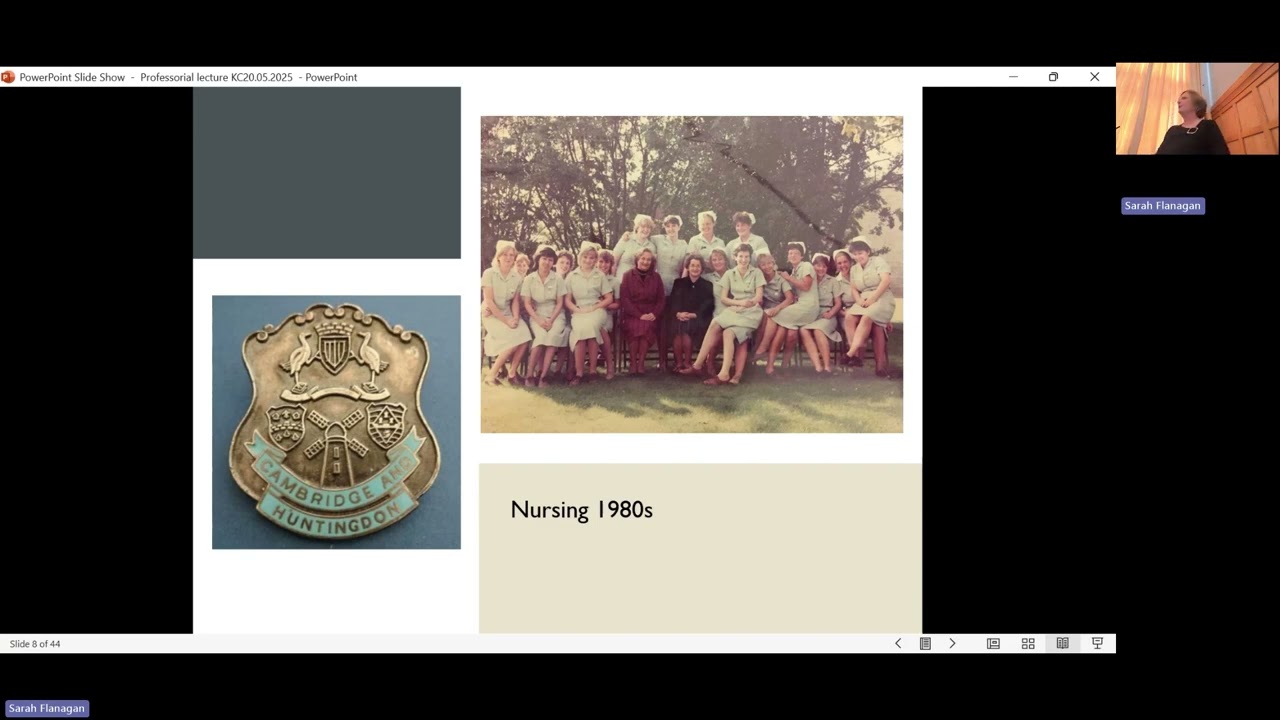Click the Sarah Flanagan label under webcam
The height and width of the screenshot is (720, 1280).
[1162, 206]
